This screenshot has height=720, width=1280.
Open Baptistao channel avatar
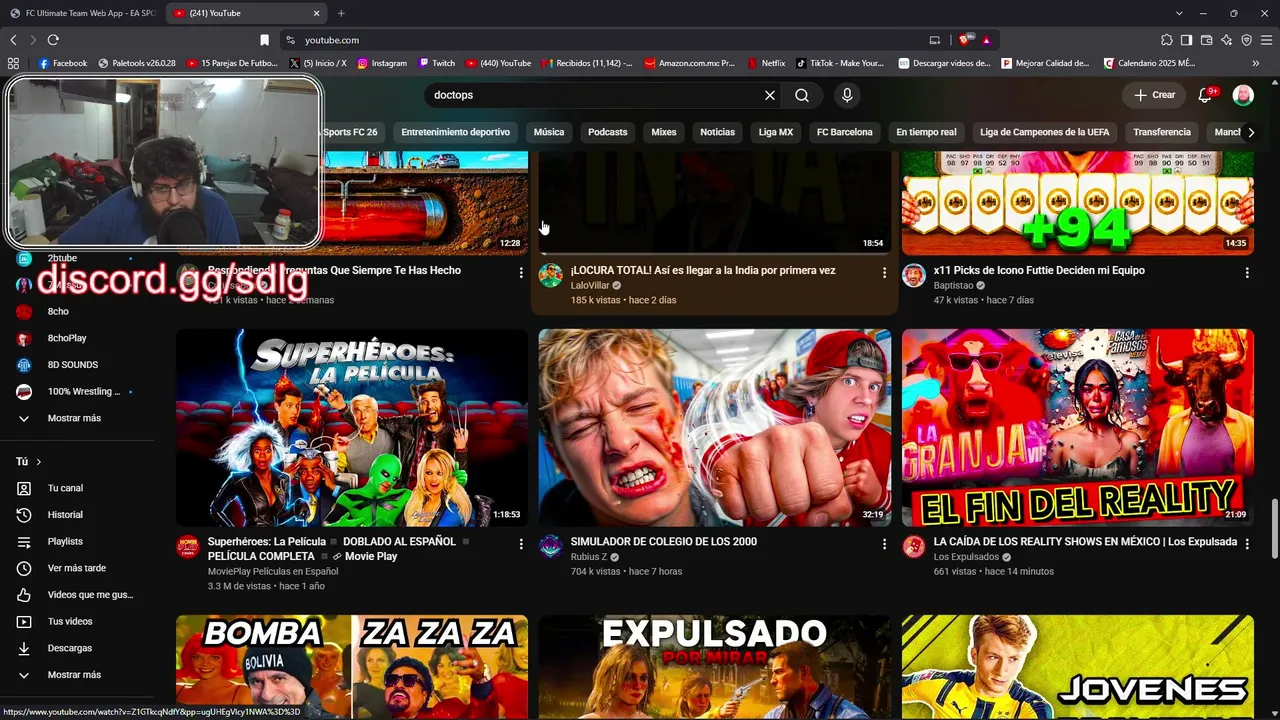[x=914, y=275]
